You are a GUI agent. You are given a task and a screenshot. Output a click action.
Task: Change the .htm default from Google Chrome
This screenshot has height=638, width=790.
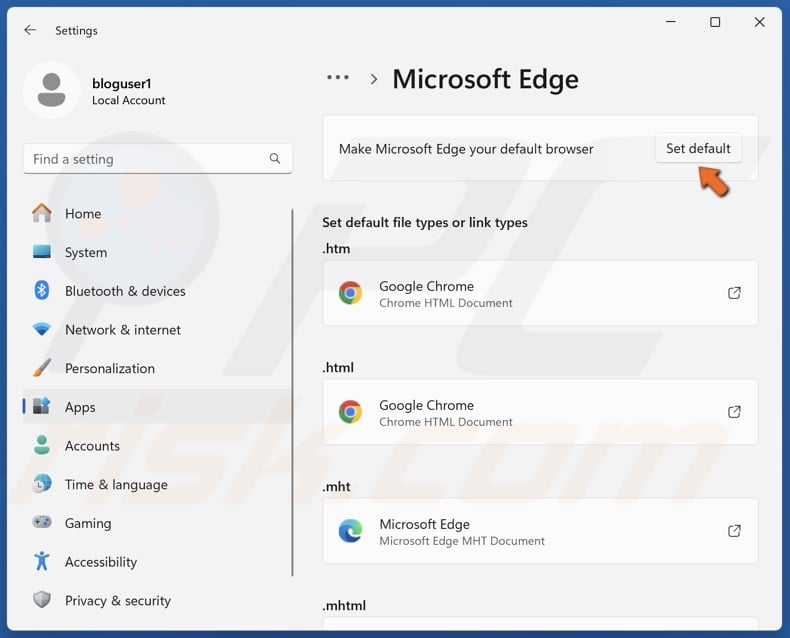pyautogui.click(x=540, y=293)
